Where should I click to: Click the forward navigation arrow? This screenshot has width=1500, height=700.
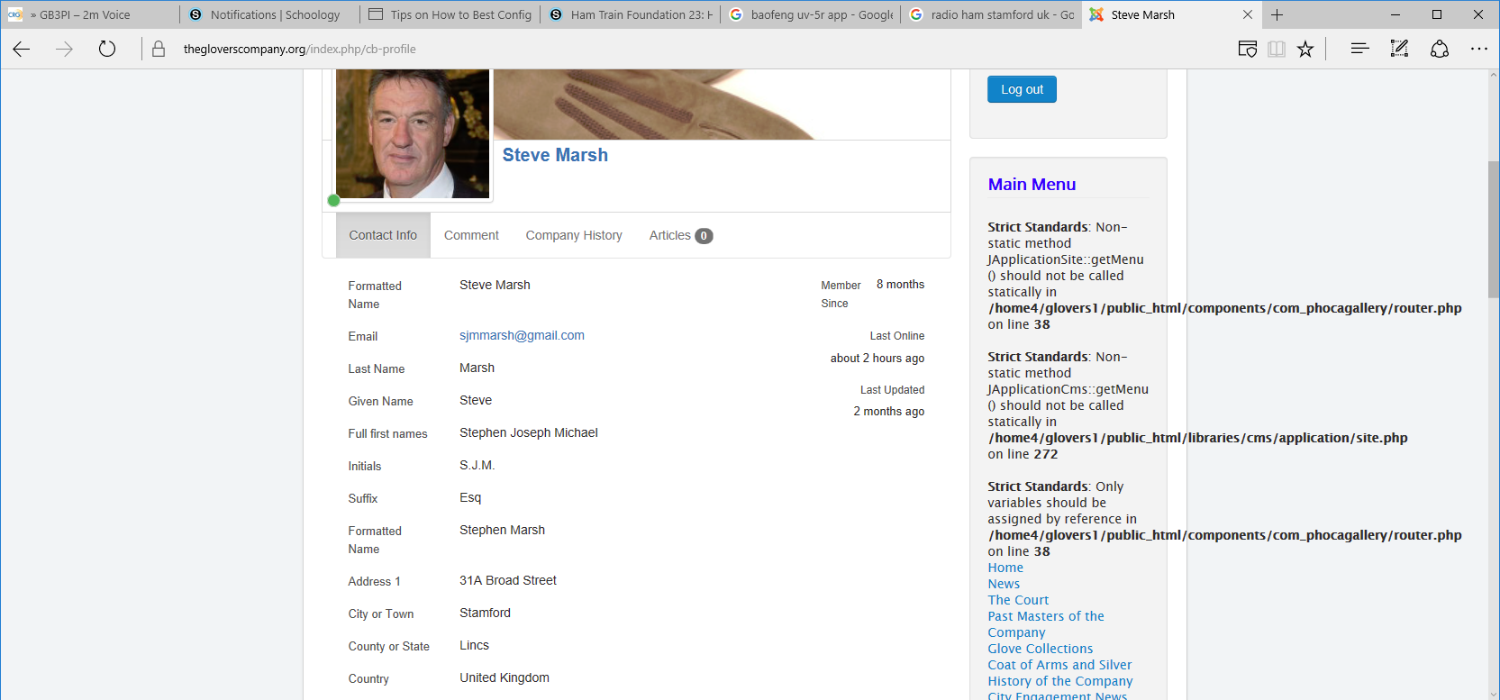pos(65,49)
